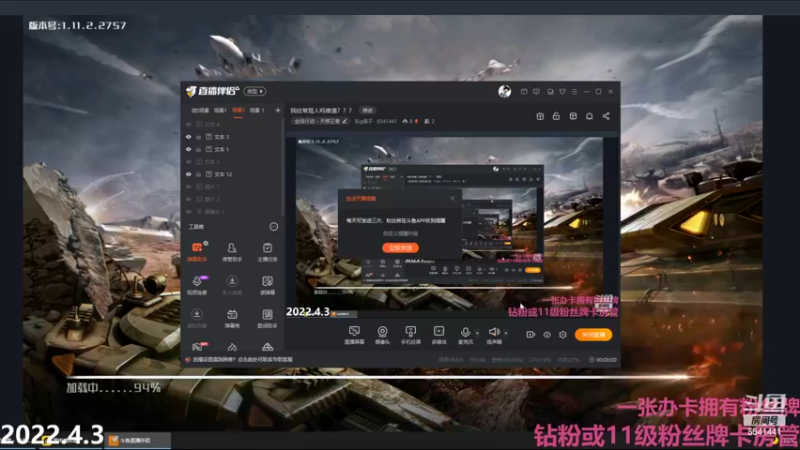This screenshot has width=800, height=450.
Task: Switch to the 场景1 tab left of 场景2
Action: point(220,110)
